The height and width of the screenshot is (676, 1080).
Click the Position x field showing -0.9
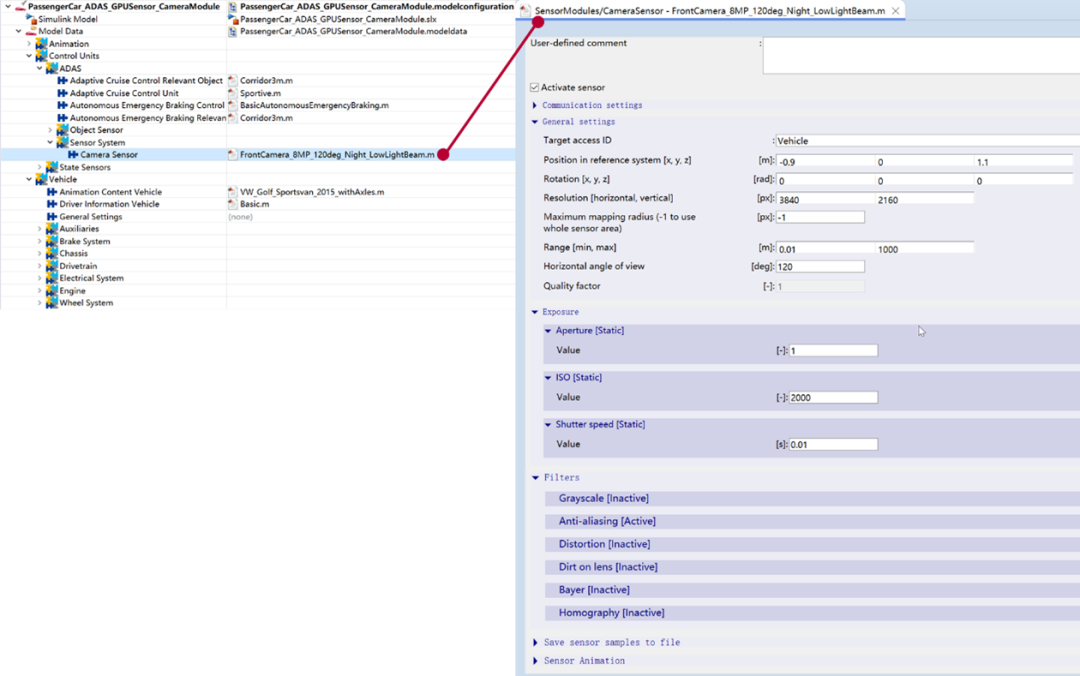[x=825, y=162]
